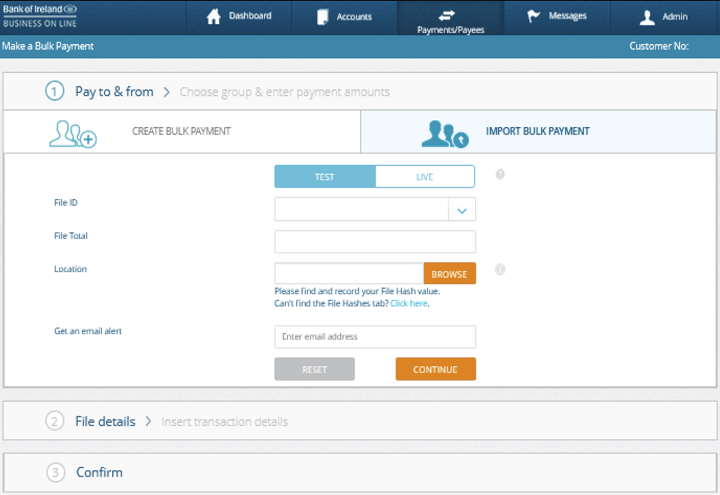Open the 'Click here' File Hashes link
Viewport: 720px width, 495px height.
tap(409, 303)
